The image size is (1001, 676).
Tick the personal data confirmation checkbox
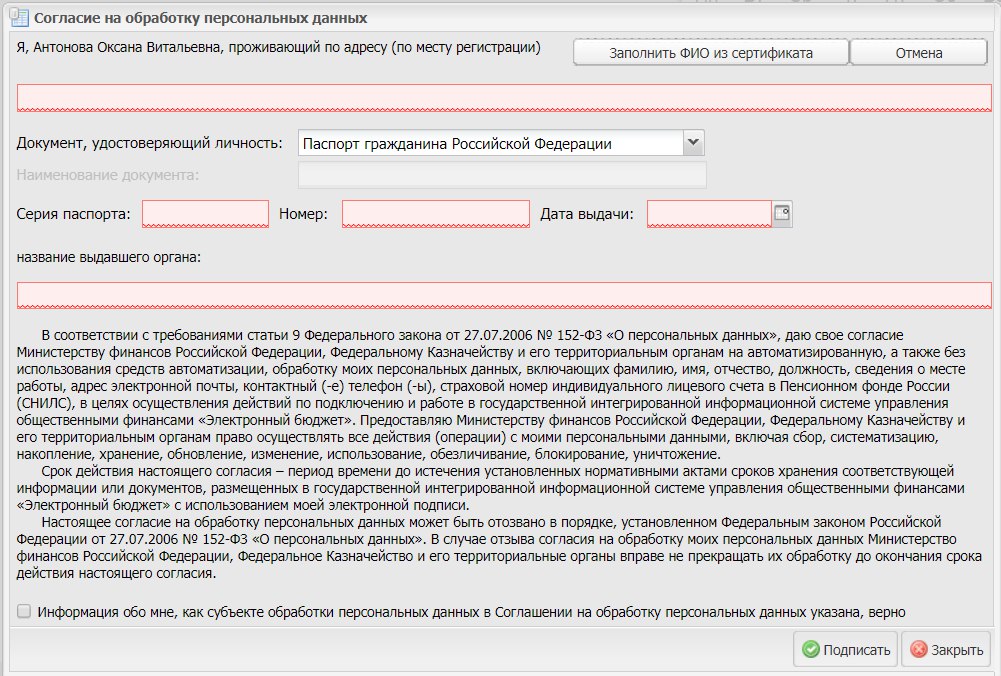[24, 612]
